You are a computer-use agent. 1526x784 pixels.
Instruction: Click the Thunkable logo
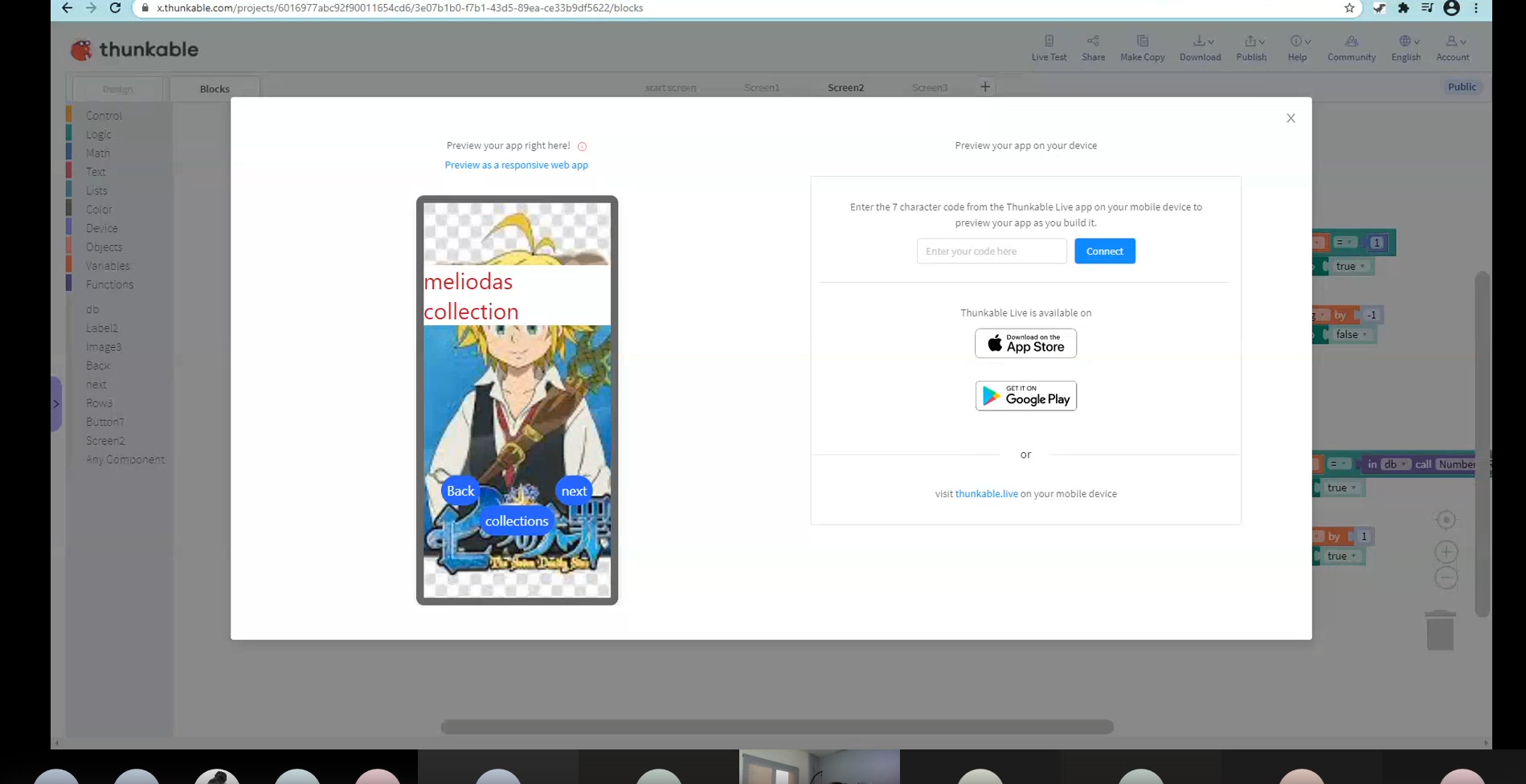tap(134, 50)
